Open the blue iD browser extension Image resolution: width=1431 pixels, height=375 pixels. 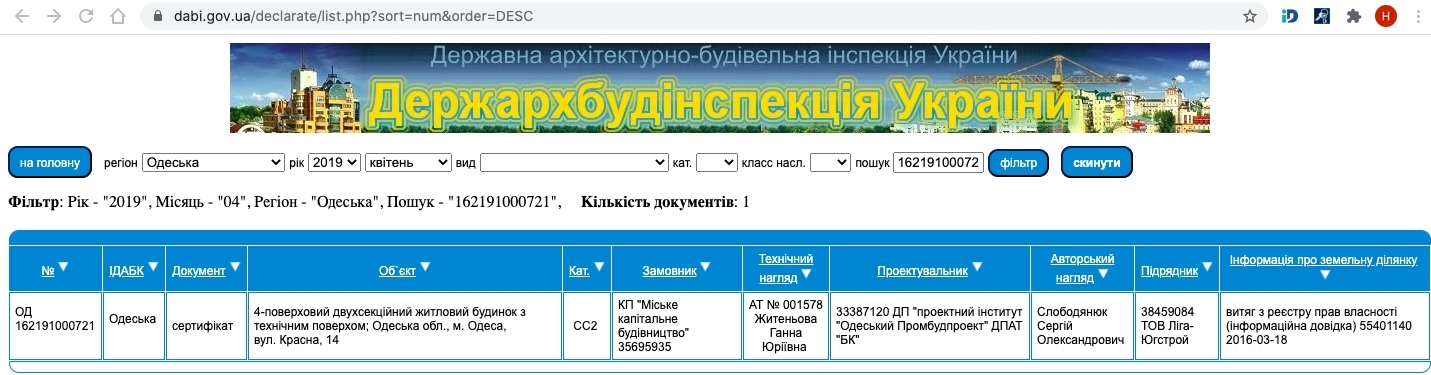(1289, 16)
